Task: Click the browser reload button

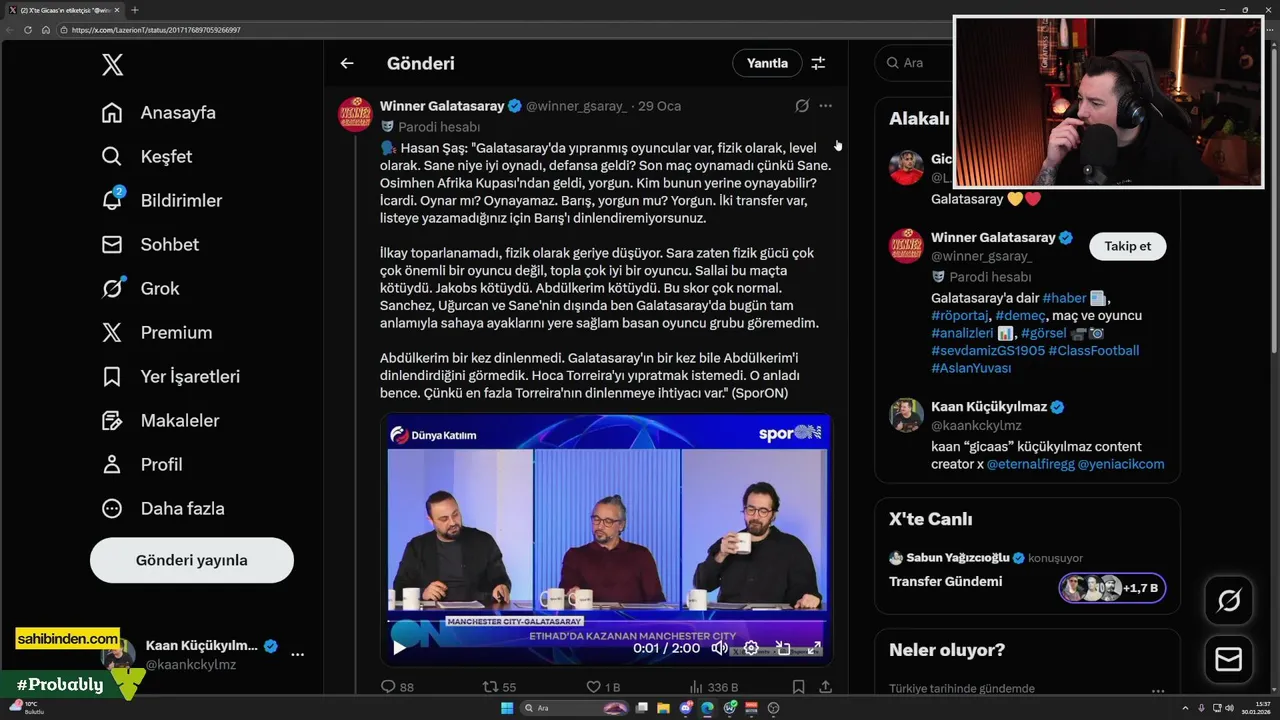Action: coord(27,30)
